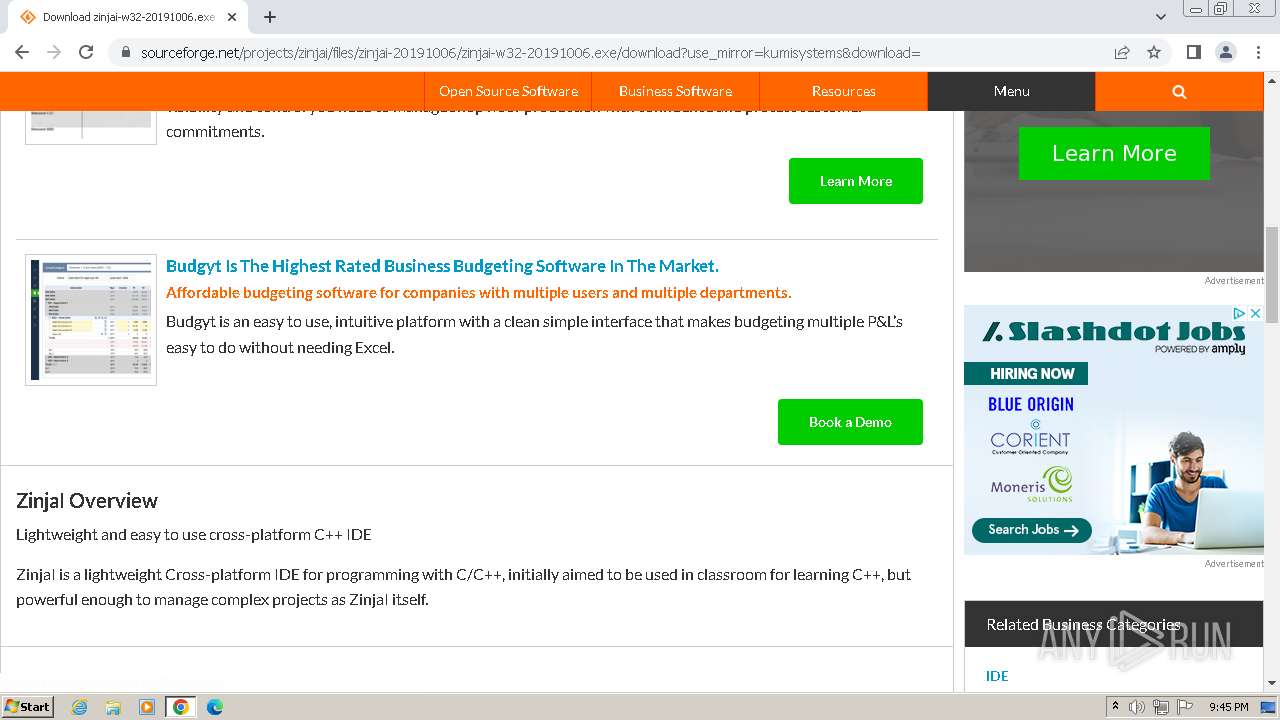
Task: Switch to Chrome in the taskbar
Action: click(x=181, y=707)
